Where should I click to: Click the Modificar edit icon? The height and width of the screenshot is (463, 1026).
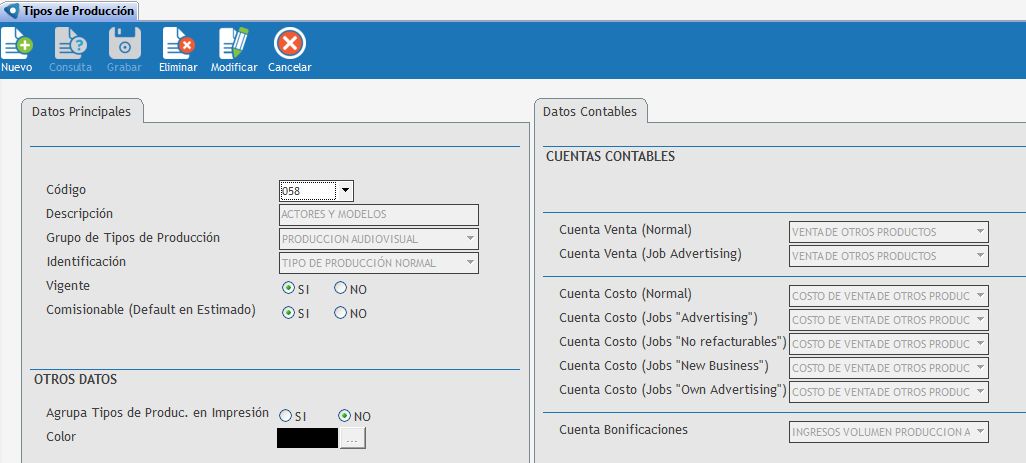pos(234,43)
